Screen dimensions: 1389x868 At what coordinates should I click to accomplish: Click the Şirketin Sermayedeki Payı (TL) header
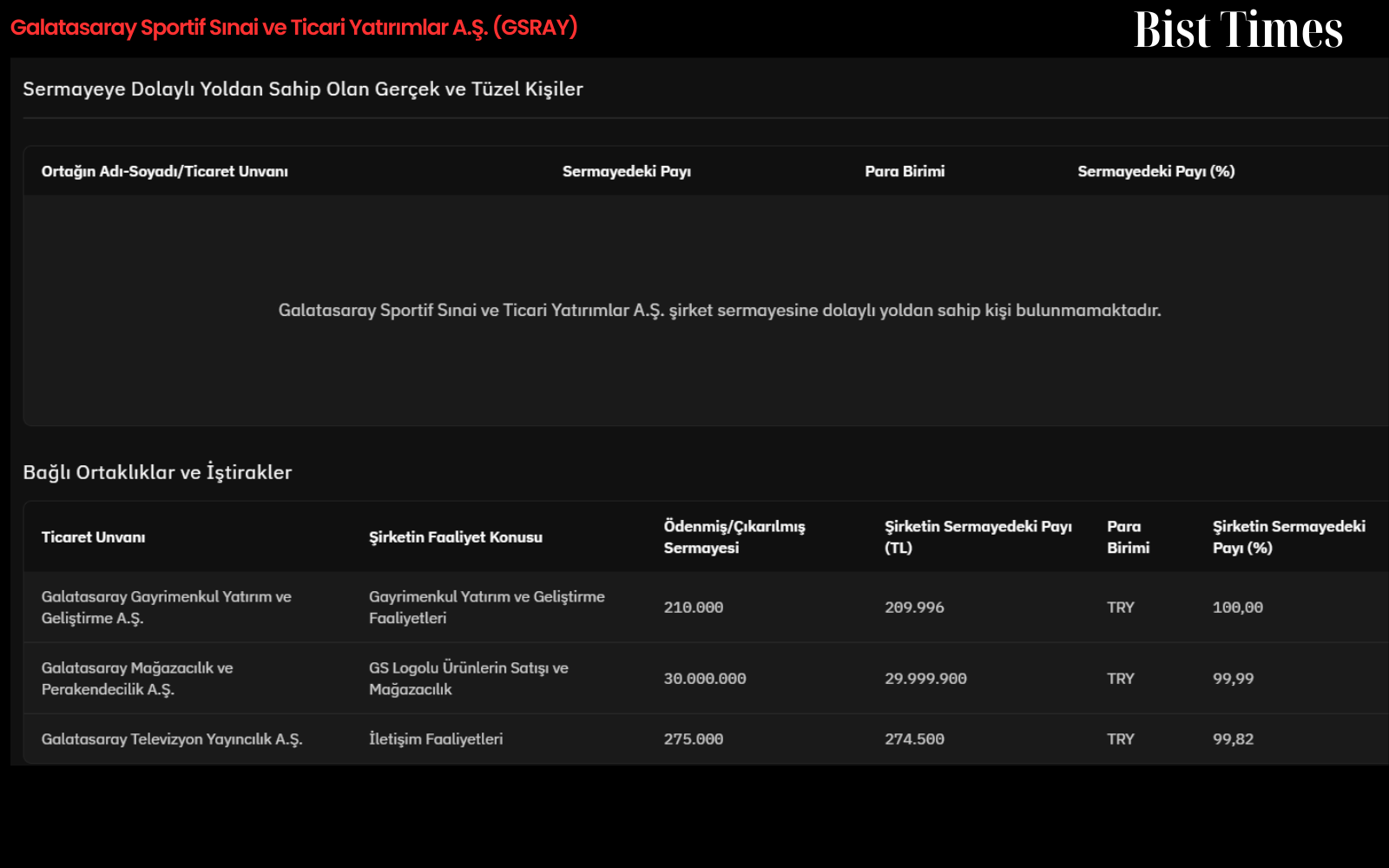(978, 537)
